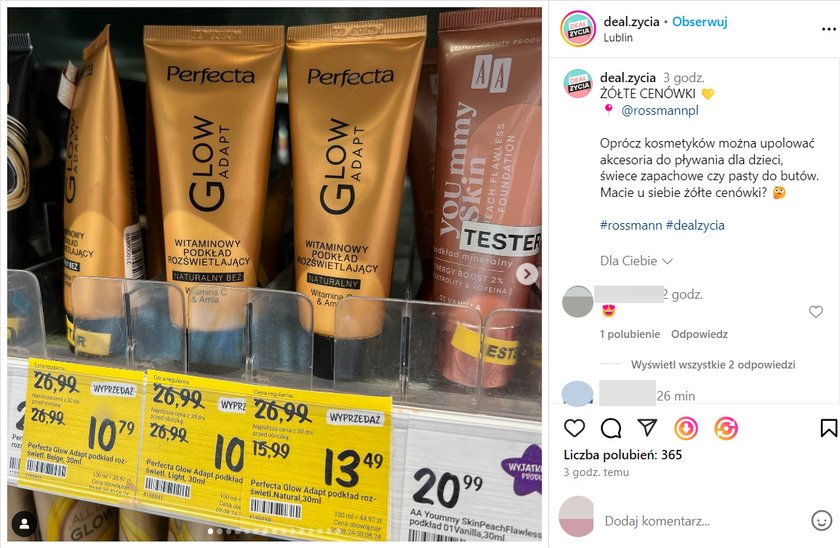This screenshot has width=840, height=548.
Task: Open the three-dot more options menu
Action: tap(828, 29)
